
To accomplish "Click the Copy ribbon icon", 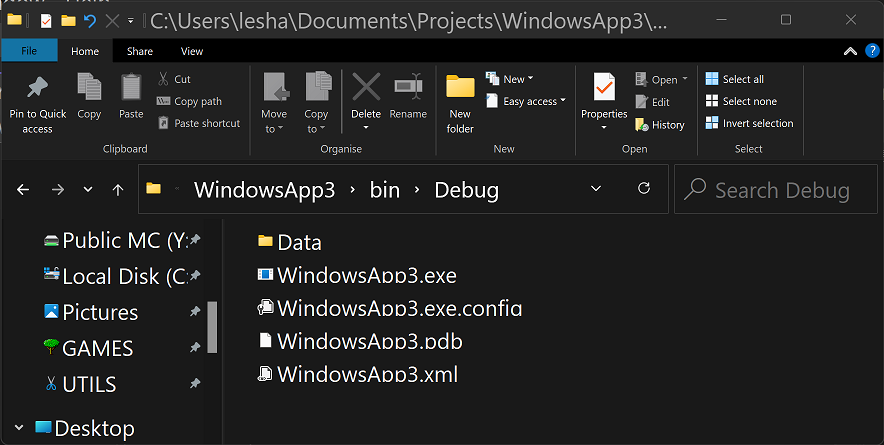I will point(89,87).
